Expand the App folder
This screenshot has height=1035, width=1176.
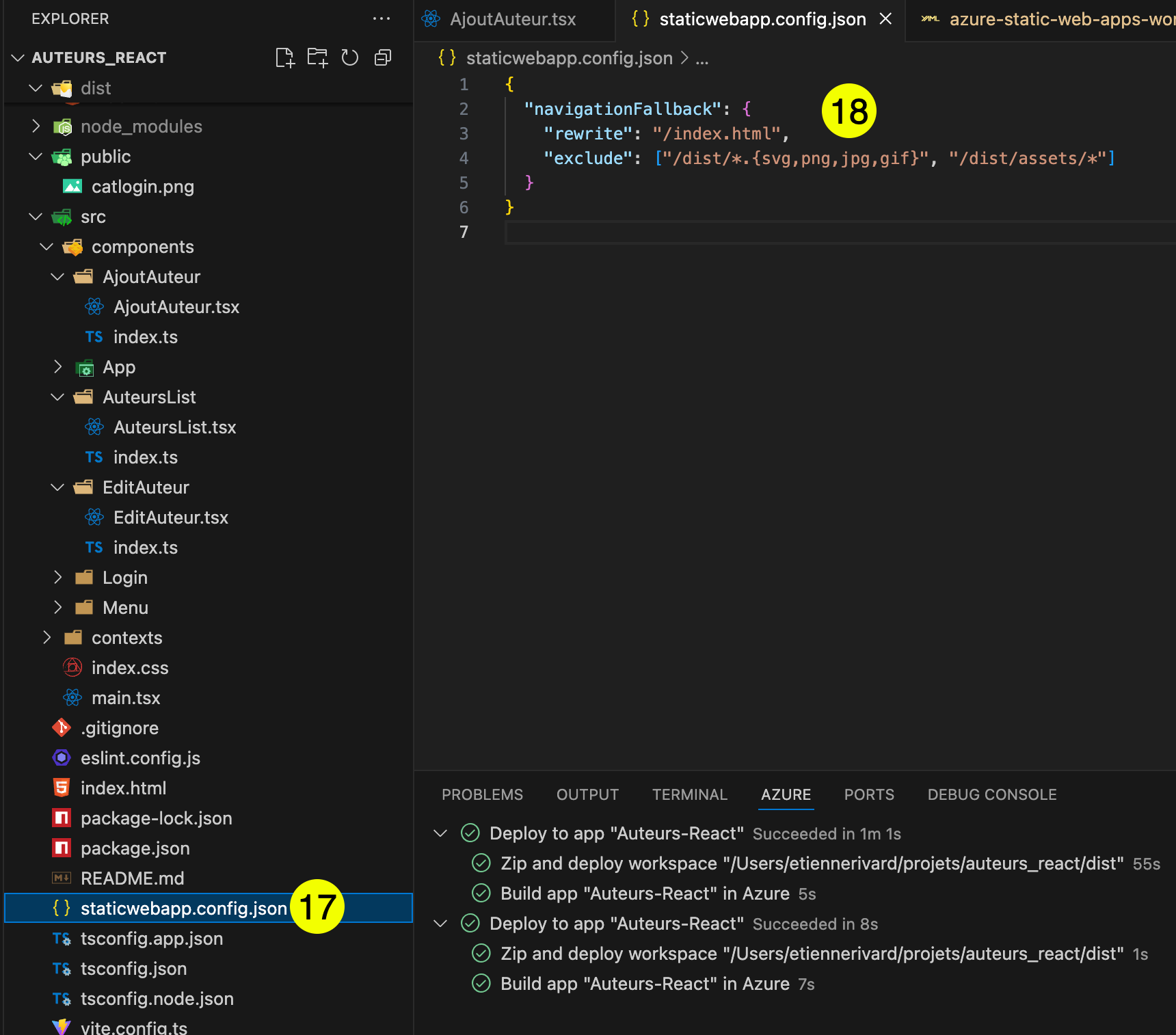point(57,367)
